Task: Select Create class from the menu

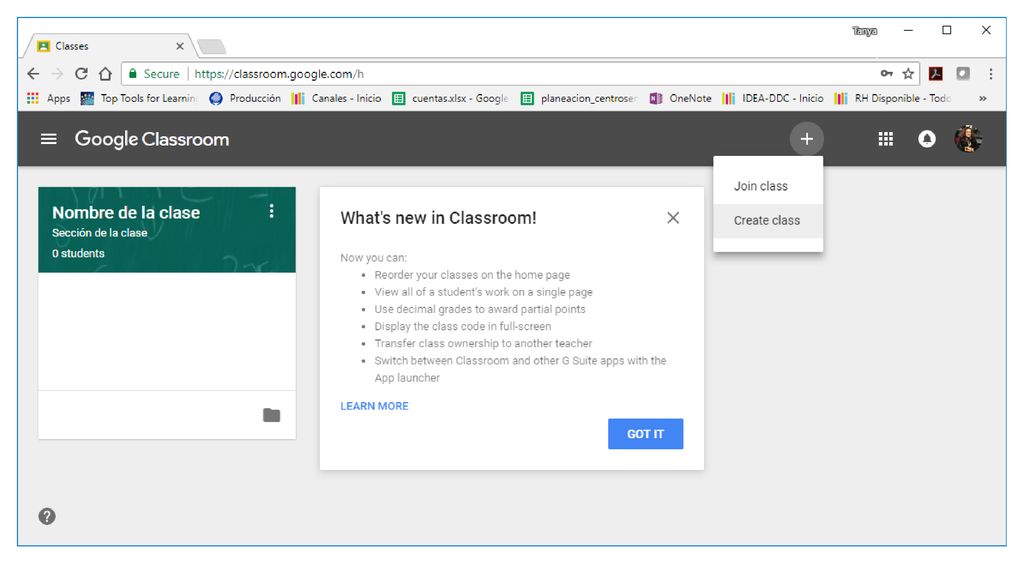Action: [768, 221]
